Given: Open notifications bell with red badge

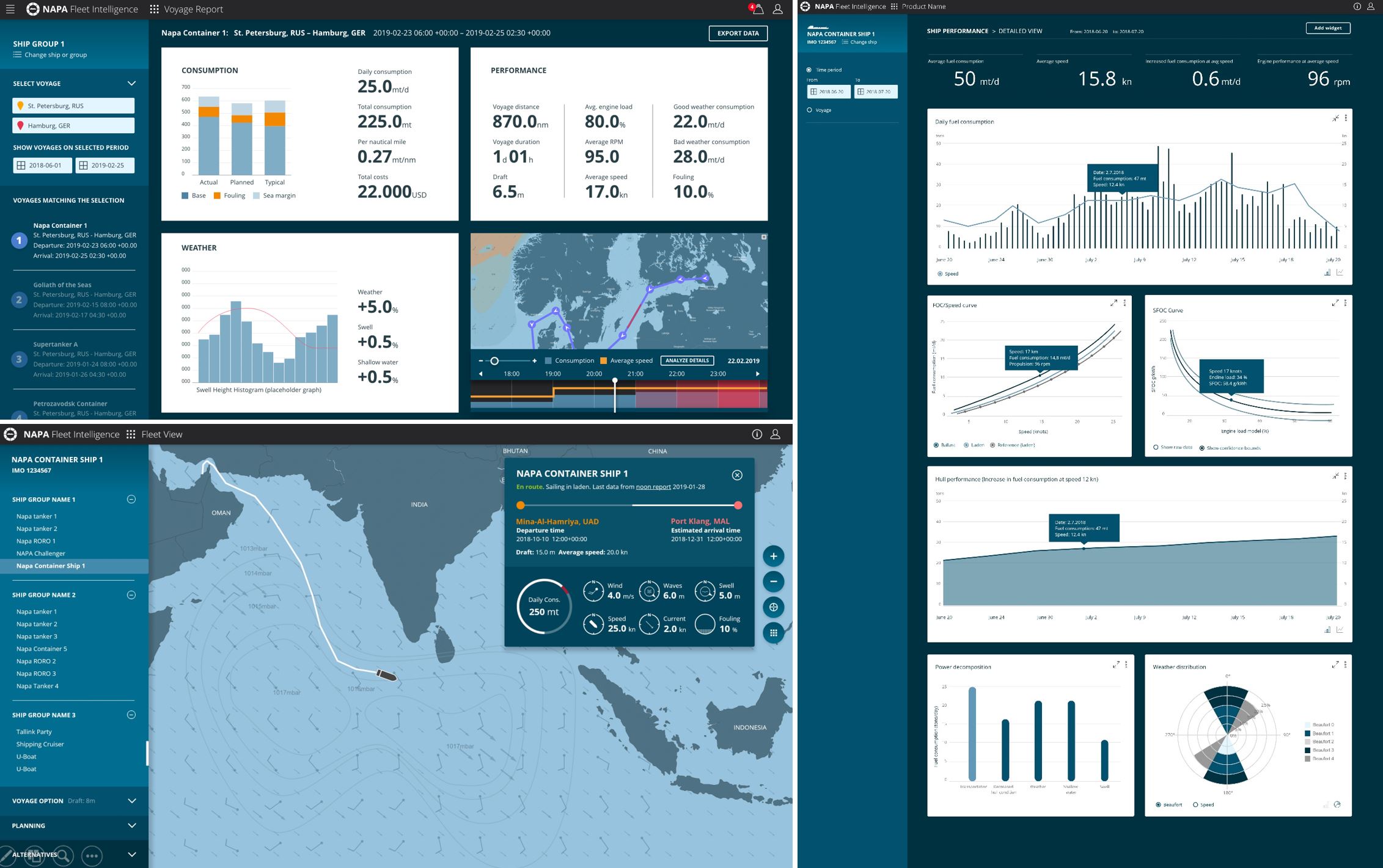Looking at the screenshot, I should pyautogui.click(x=757, y=9).
